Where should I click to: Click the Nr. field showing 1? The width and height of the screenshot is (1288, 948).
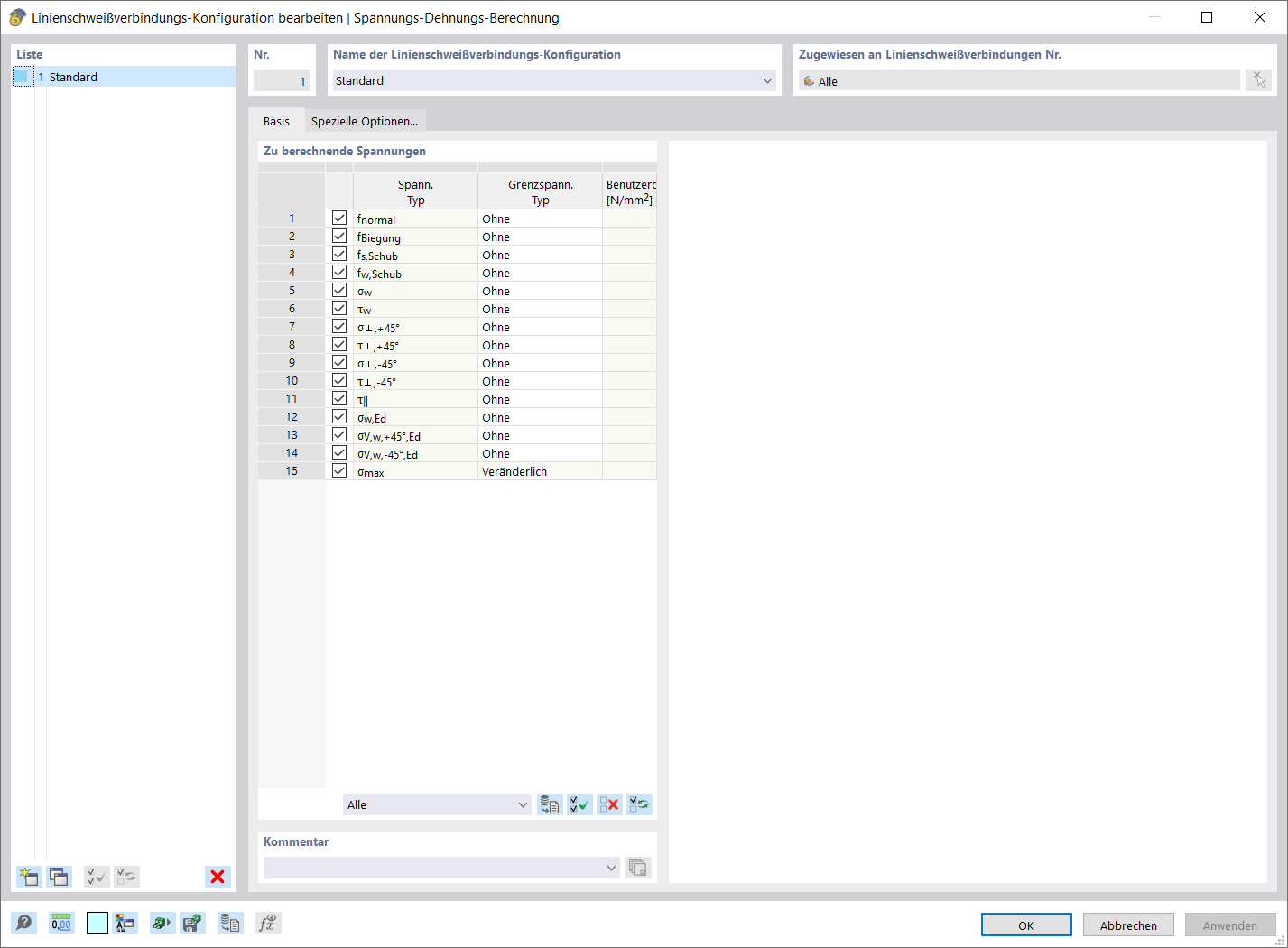[282, 80]
